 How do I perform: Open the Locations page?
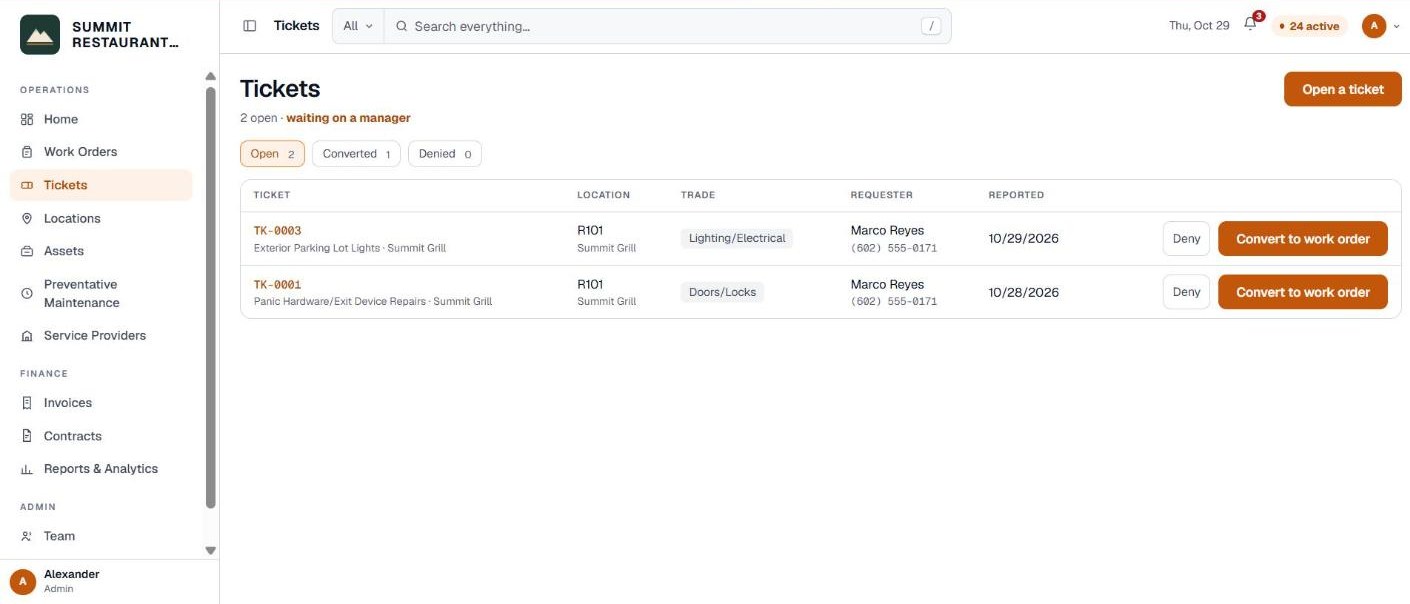click(x=101, y=218)
